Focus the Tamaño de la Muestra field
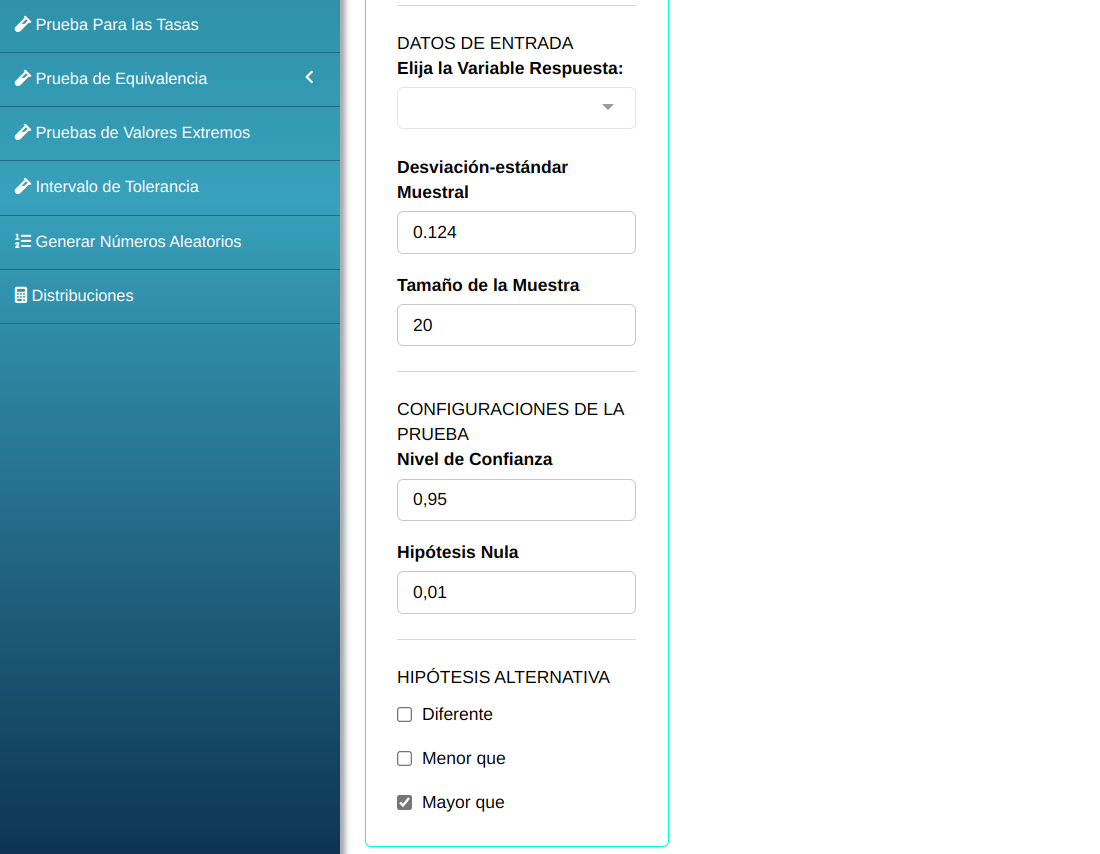 coord(516,325)
